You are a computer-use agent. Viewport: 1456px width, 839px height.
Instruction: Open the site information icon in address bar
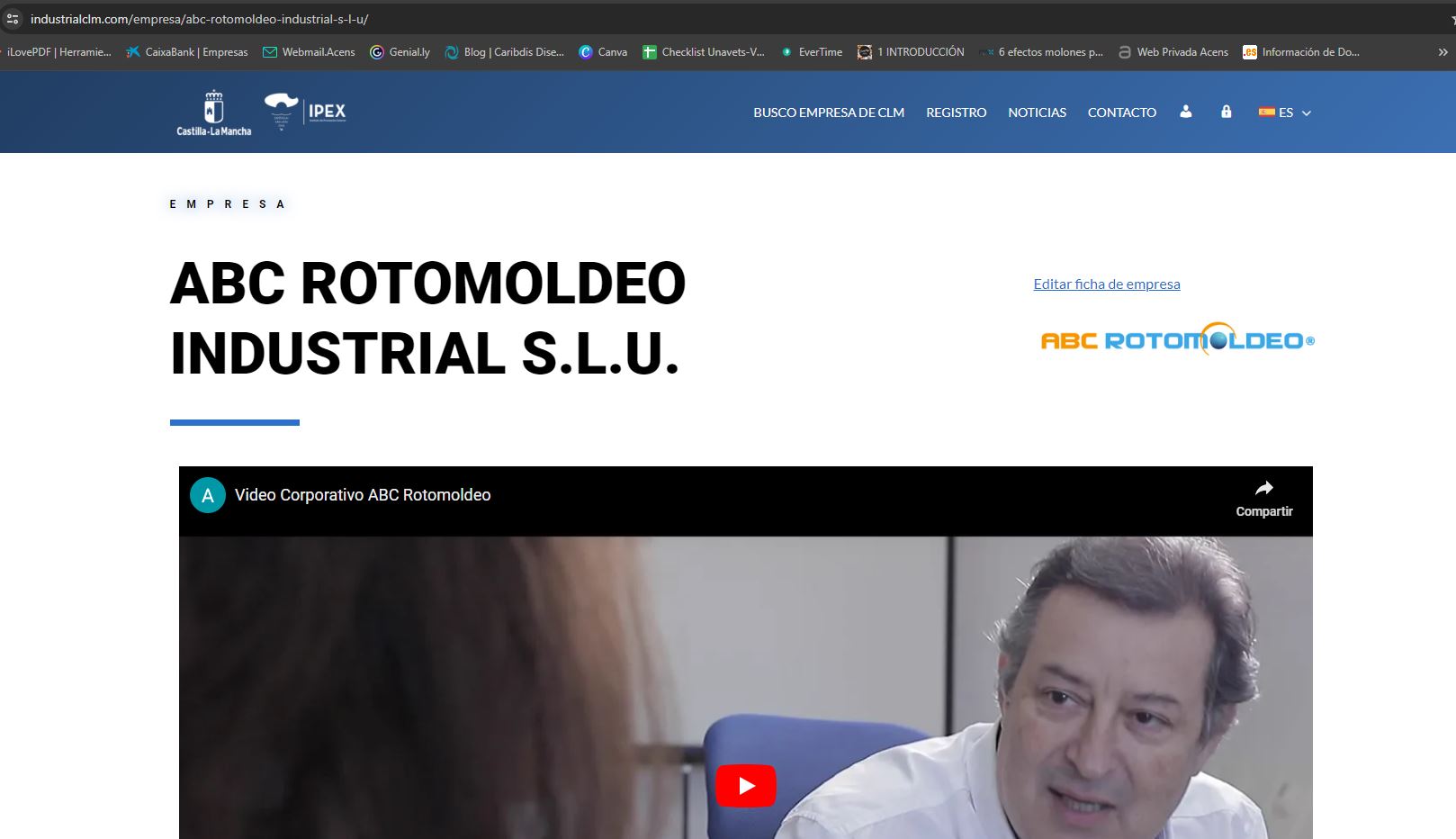click(13, 19)
